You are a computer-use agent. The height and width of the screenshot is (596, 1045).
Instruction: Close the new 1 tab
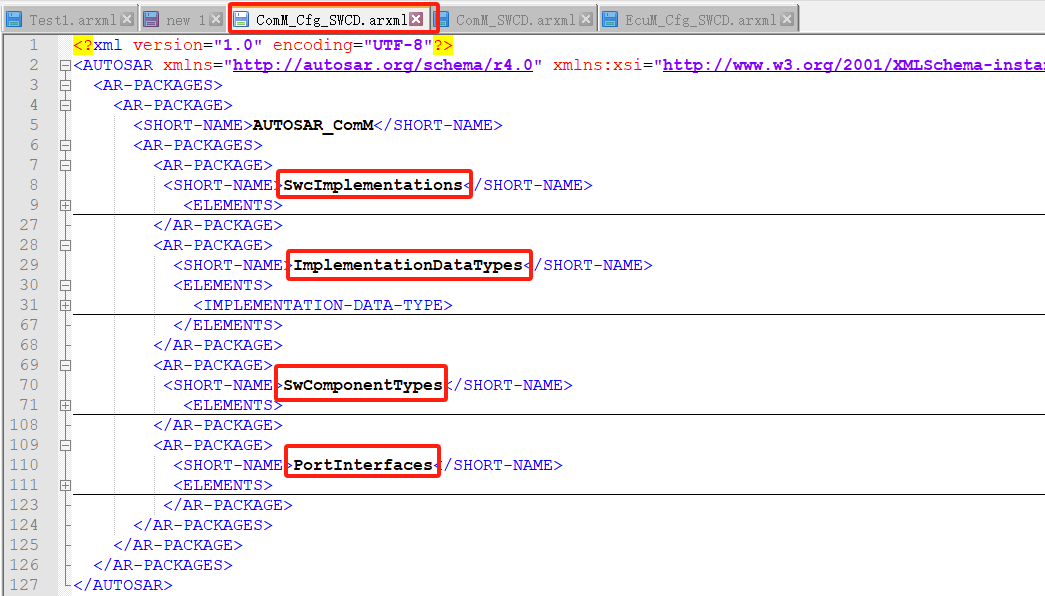pos(215,19)
